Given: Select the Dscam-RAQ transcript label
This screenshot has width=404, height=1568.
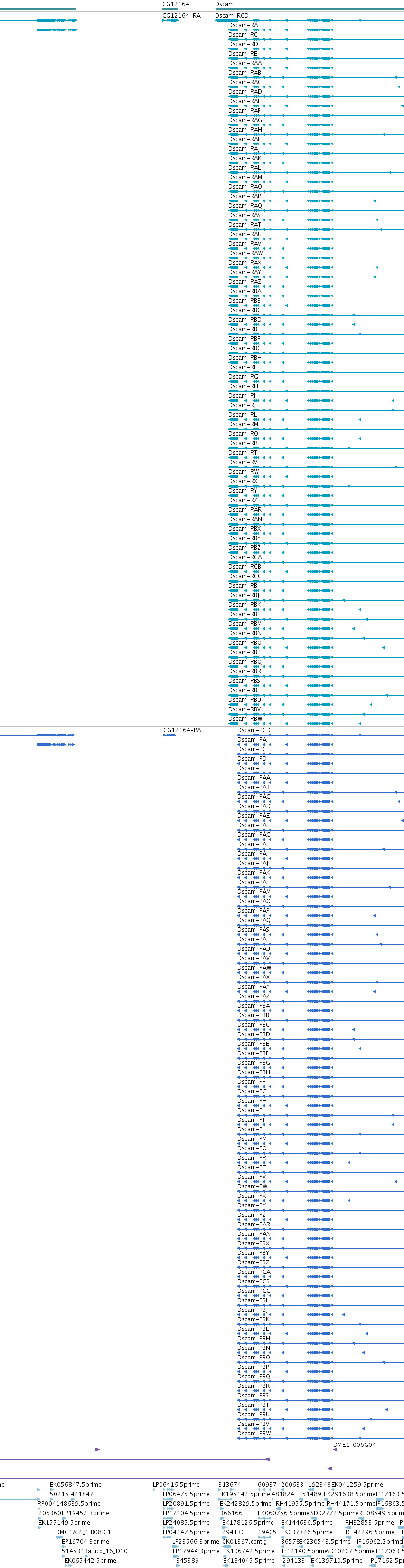Looking at the screenshot, I should (x=245, y=205).
